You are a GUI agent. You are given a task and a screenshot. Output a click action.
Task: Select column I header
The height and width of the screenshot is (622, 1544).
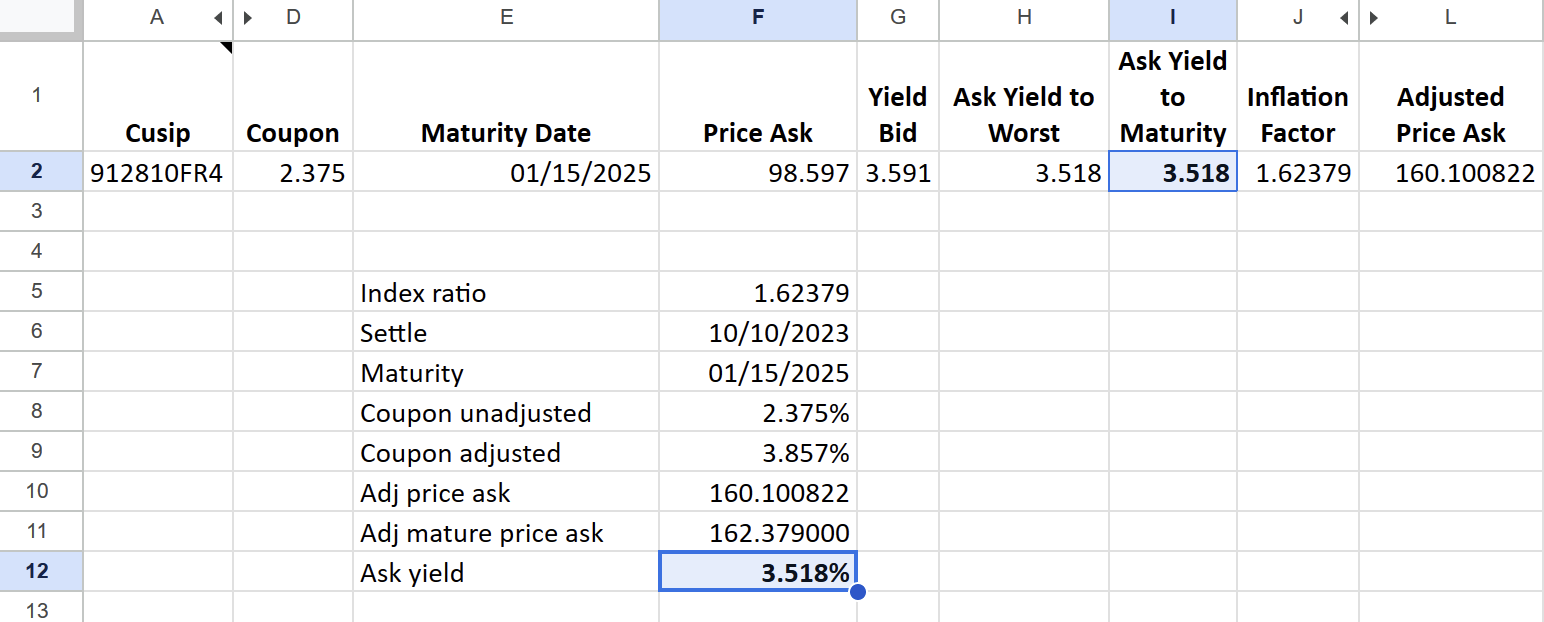click(x=1172, y=18)
